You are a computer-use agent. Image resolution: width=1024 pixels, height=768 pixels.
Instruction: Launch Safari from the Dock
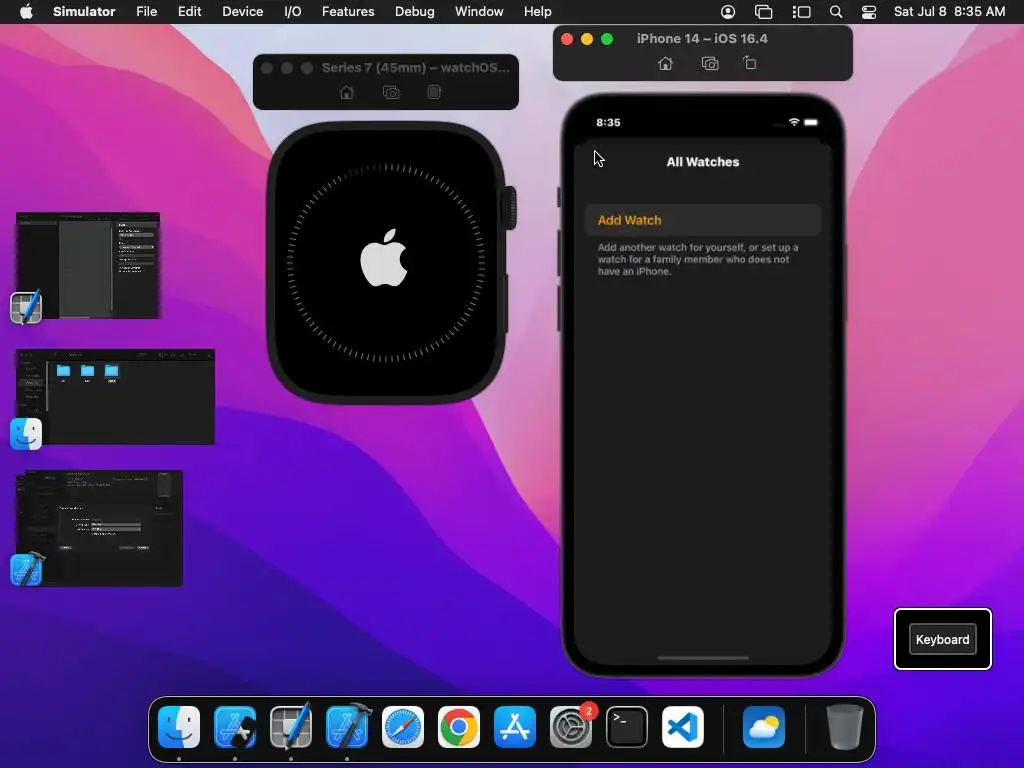click(403, 726)
